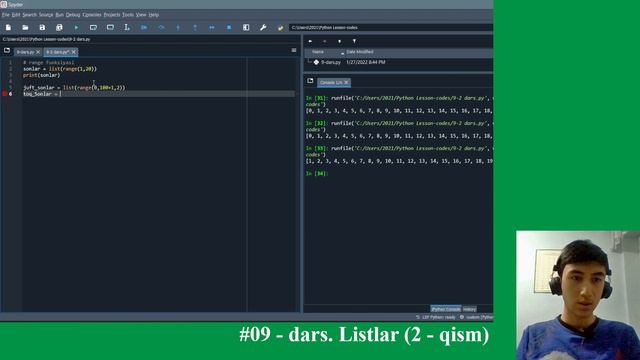Save all files toolbar icon
This screenshot has height=360, width=640.
(59, 27)
